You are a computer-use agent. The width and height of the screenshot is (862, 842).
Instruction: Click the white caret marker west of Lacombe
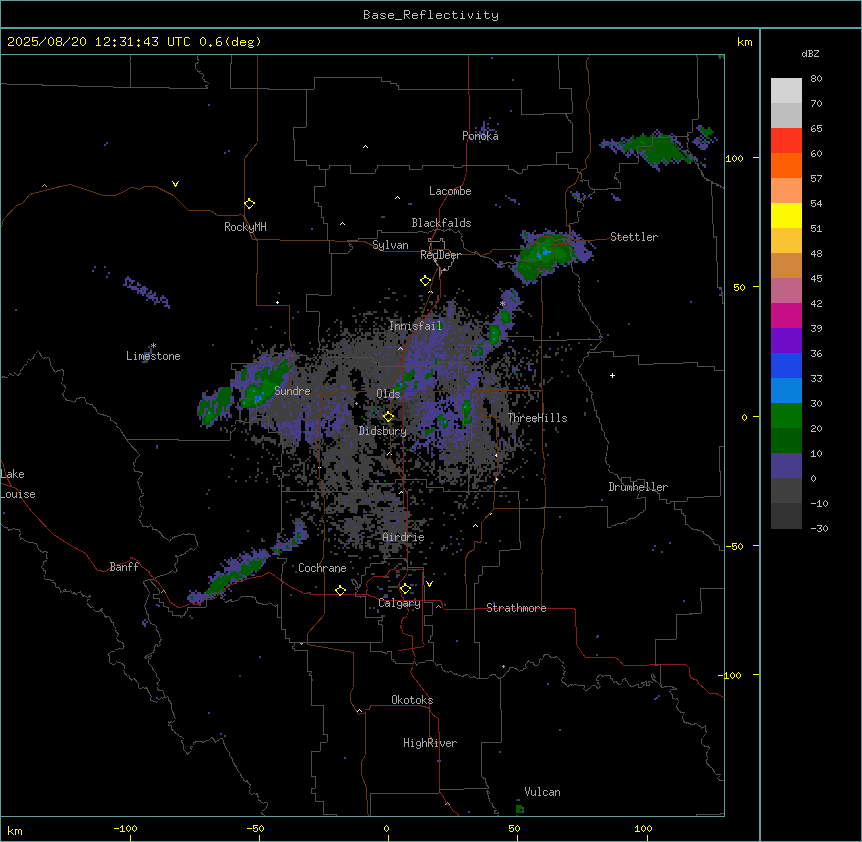[x=397, y=198]
